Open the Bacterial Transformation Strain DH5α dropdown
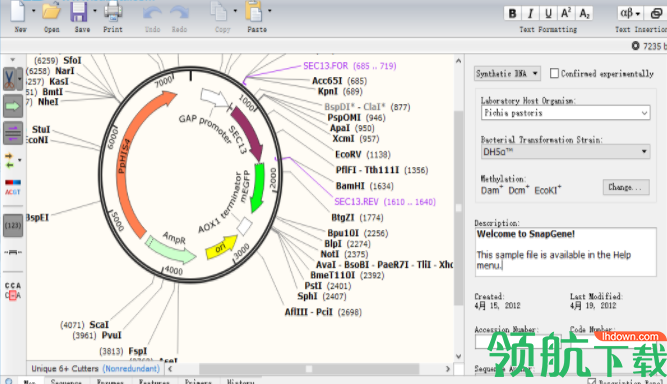Screen dimensions: 667x384 pyautogui.click(x=565, y=151)
